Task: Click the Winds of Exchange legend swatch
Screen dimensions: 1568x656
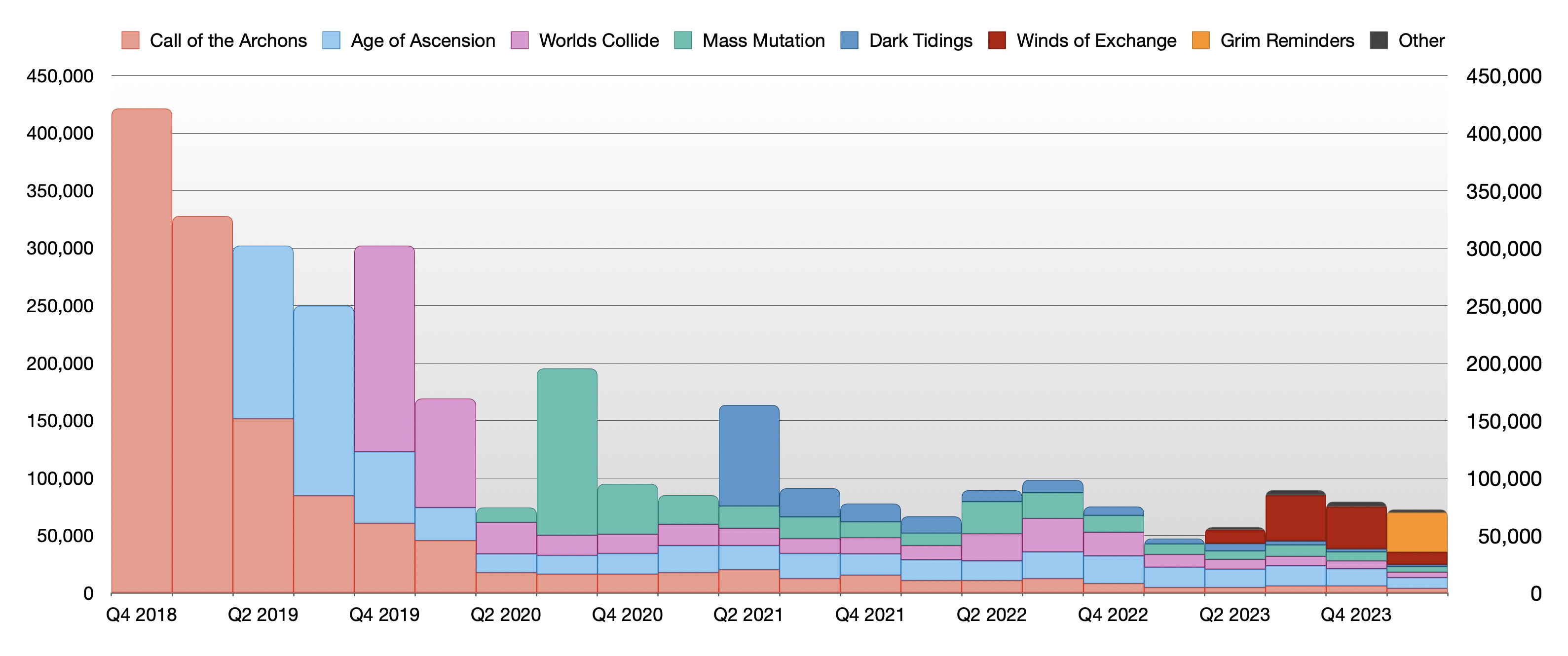Action: pos(997,40)
